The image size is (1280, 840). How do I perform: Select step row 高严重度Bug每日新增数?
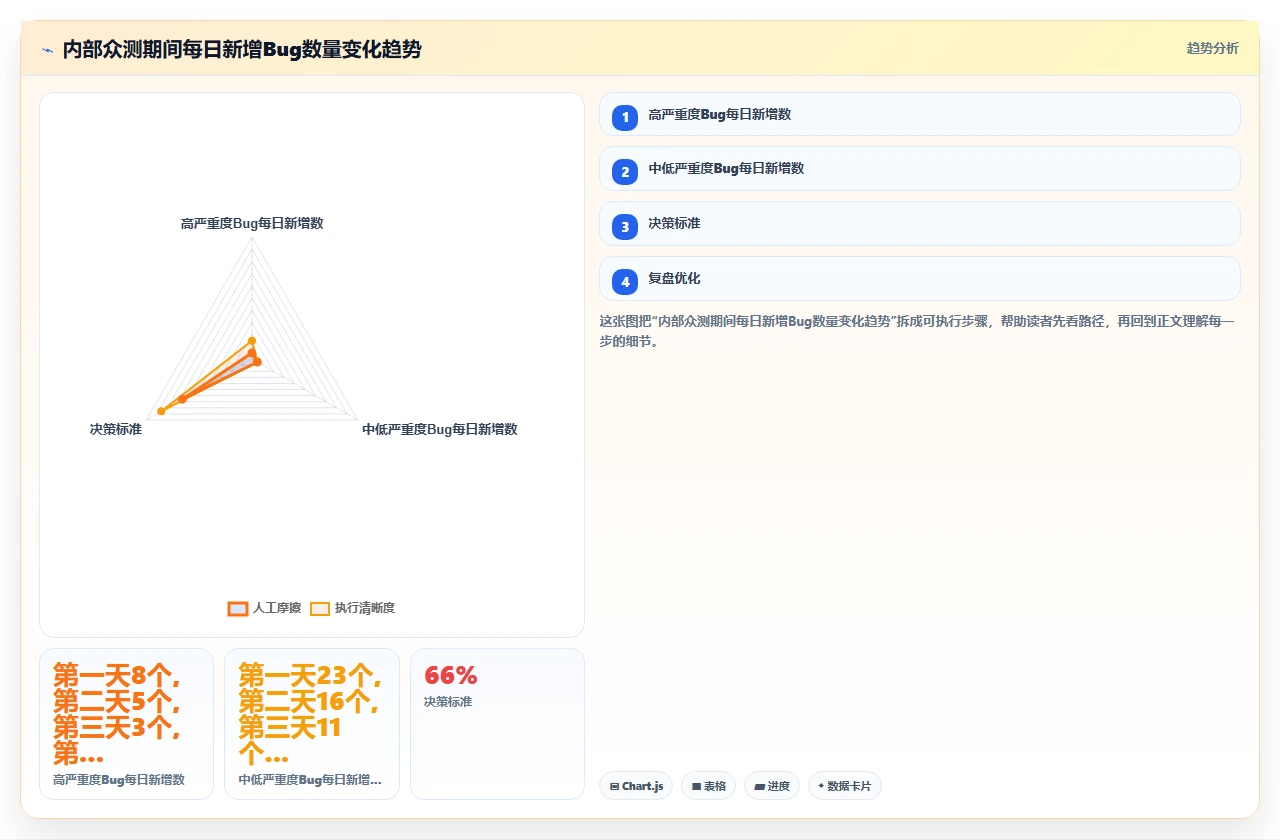pyautogui.click(x=919, y=114)
